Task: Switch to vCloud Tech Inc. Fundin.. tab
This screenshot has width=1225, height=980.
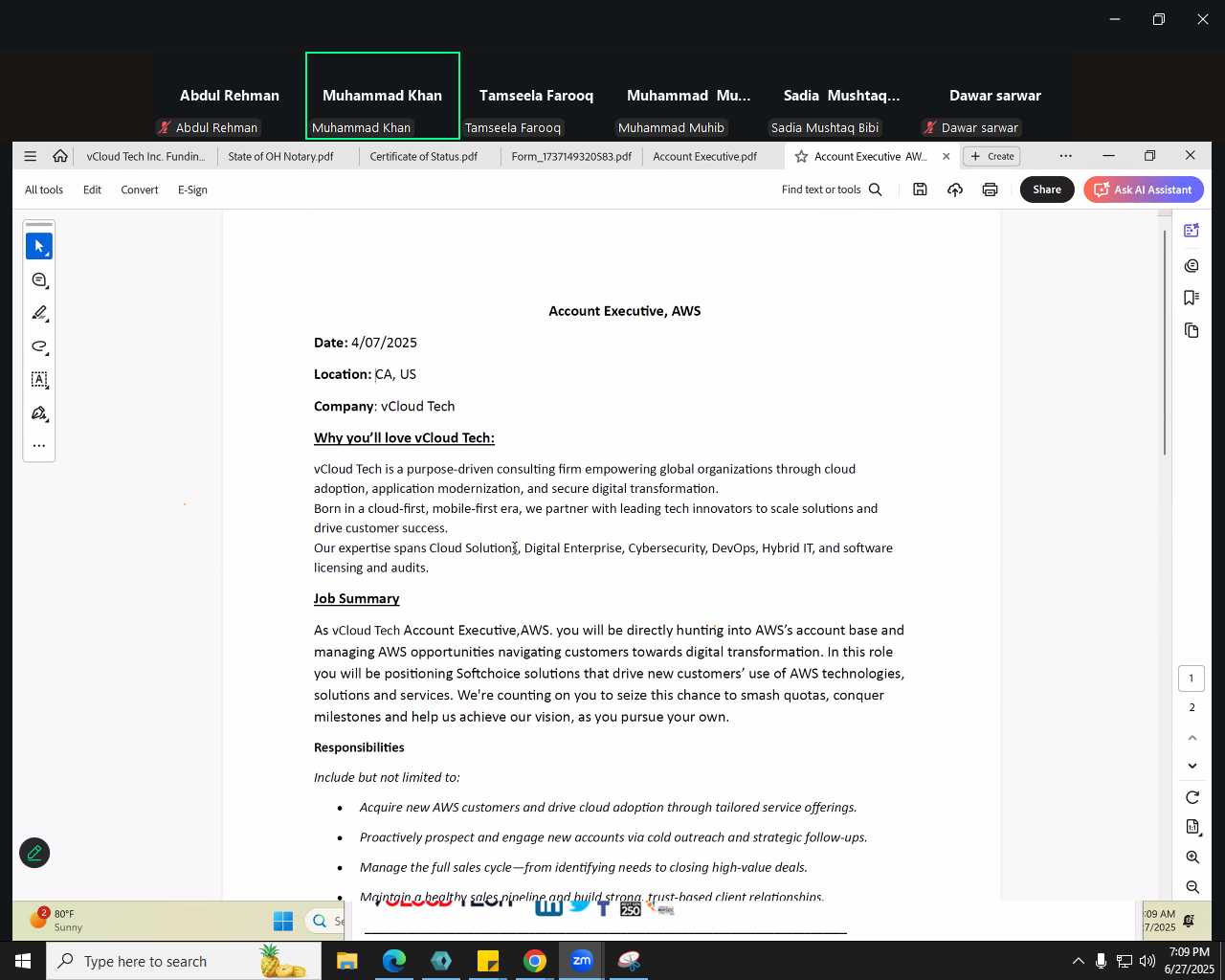Action: coord(145,156)
